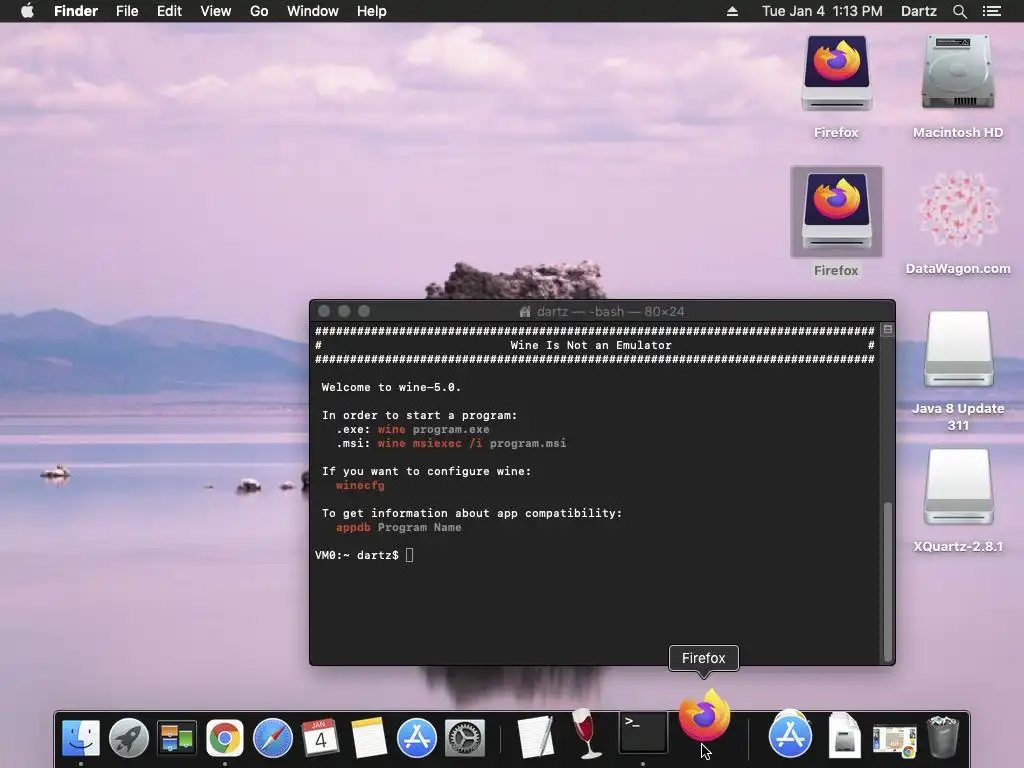Open Spotlight search magnifier
Screen dimensions: 1024x768
pyautogui.click(x=959, y=11)
